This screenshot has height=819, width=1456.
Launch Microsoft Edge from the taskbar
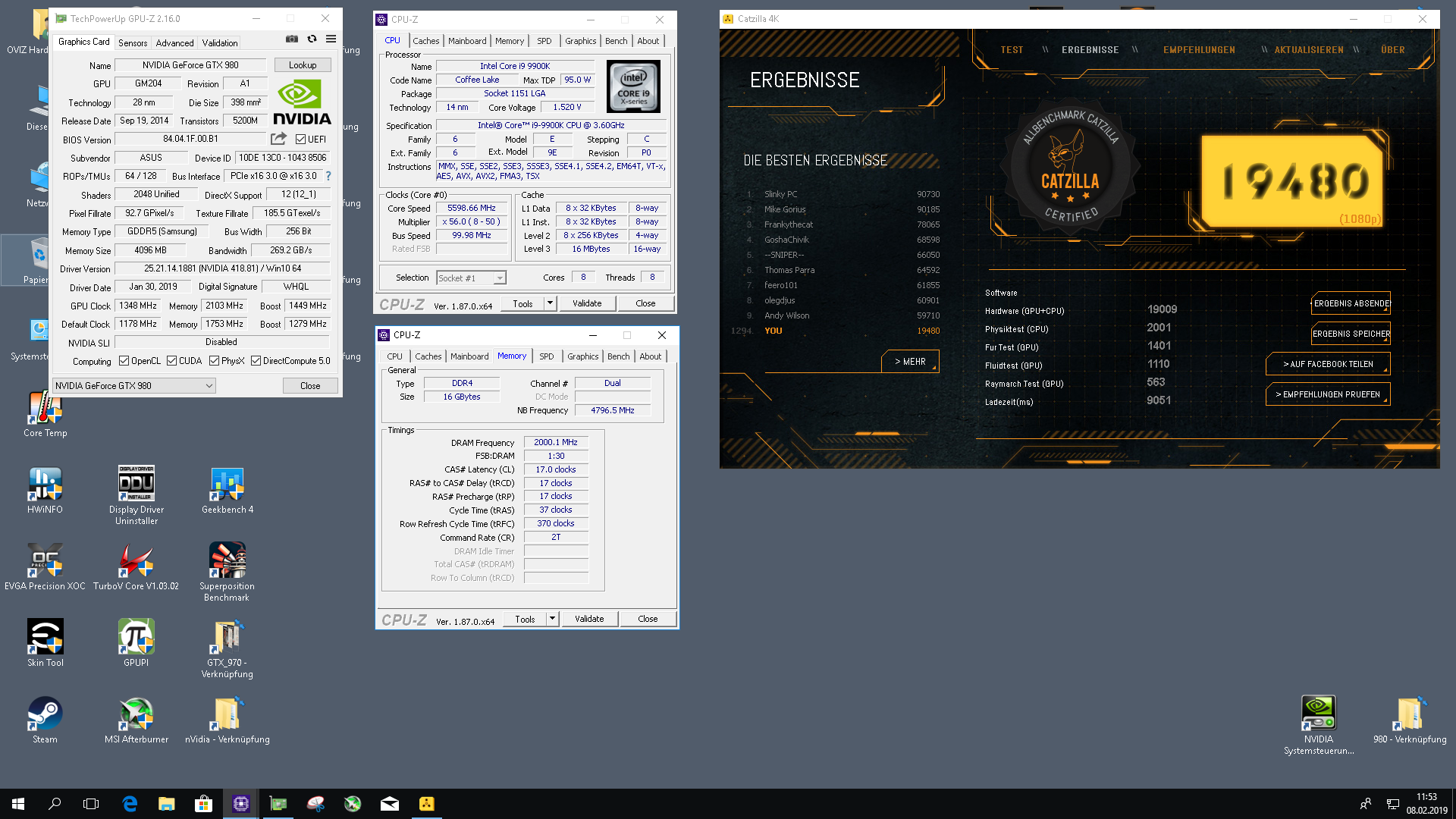[130, 804]
